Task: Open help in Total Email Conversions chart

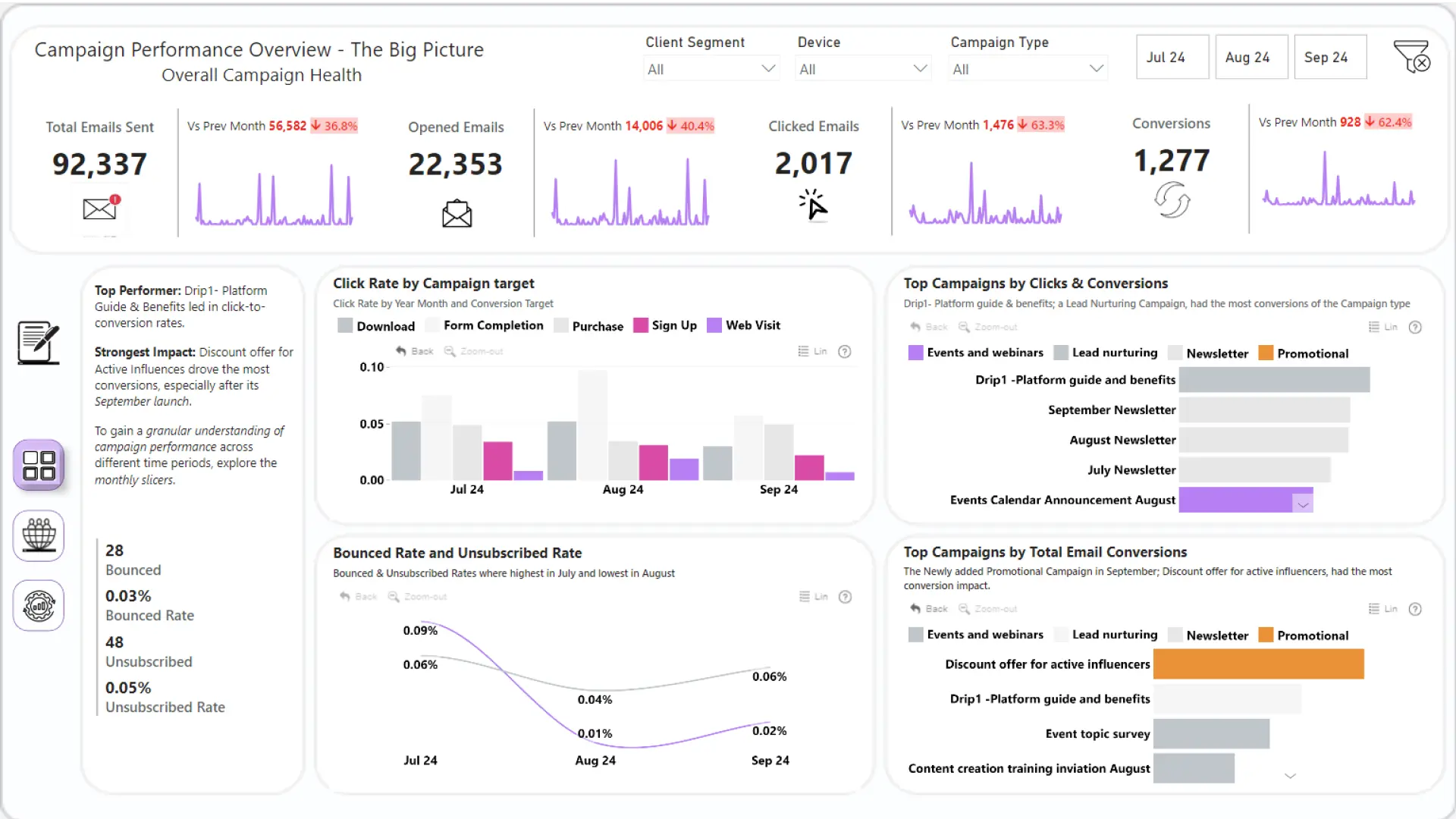Action: [1415, 609]
